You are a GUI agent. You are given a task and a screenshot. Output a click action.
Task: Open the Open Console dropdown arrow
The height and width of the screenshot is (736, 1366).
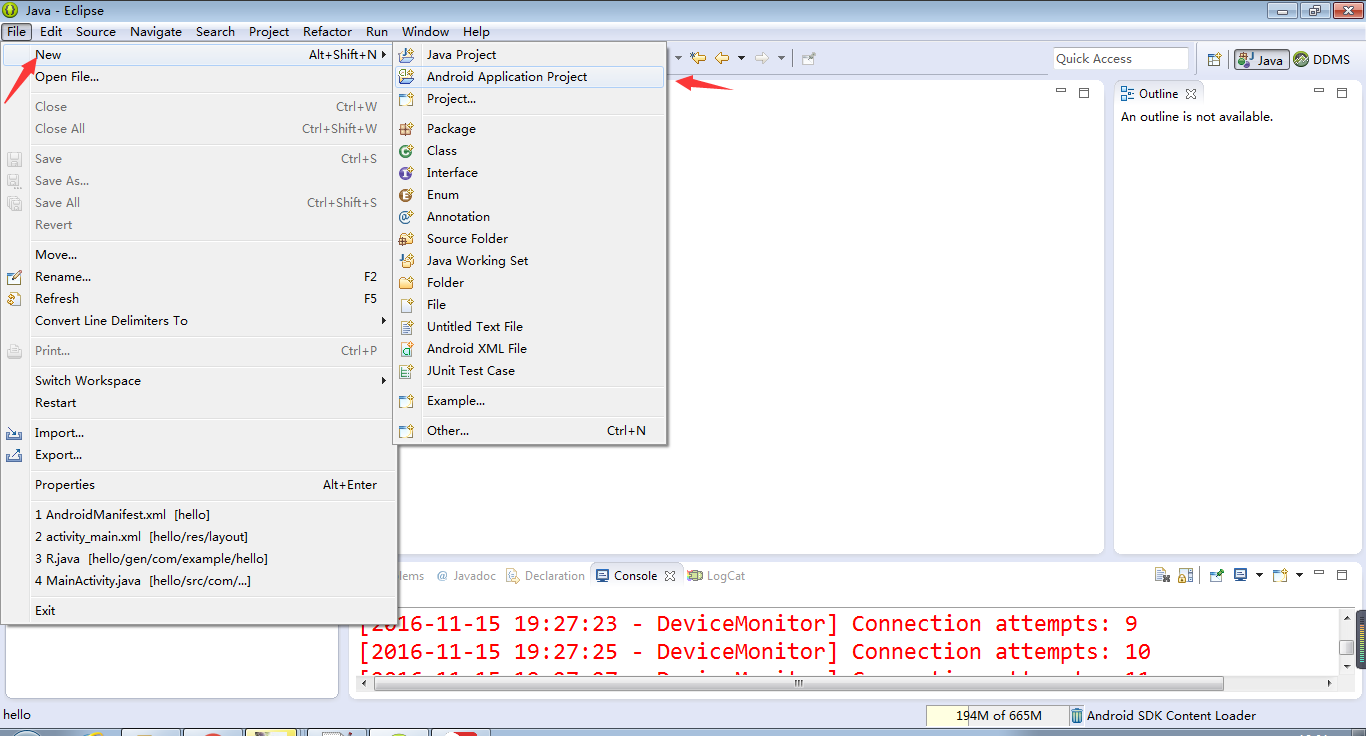pos(1299,575)
